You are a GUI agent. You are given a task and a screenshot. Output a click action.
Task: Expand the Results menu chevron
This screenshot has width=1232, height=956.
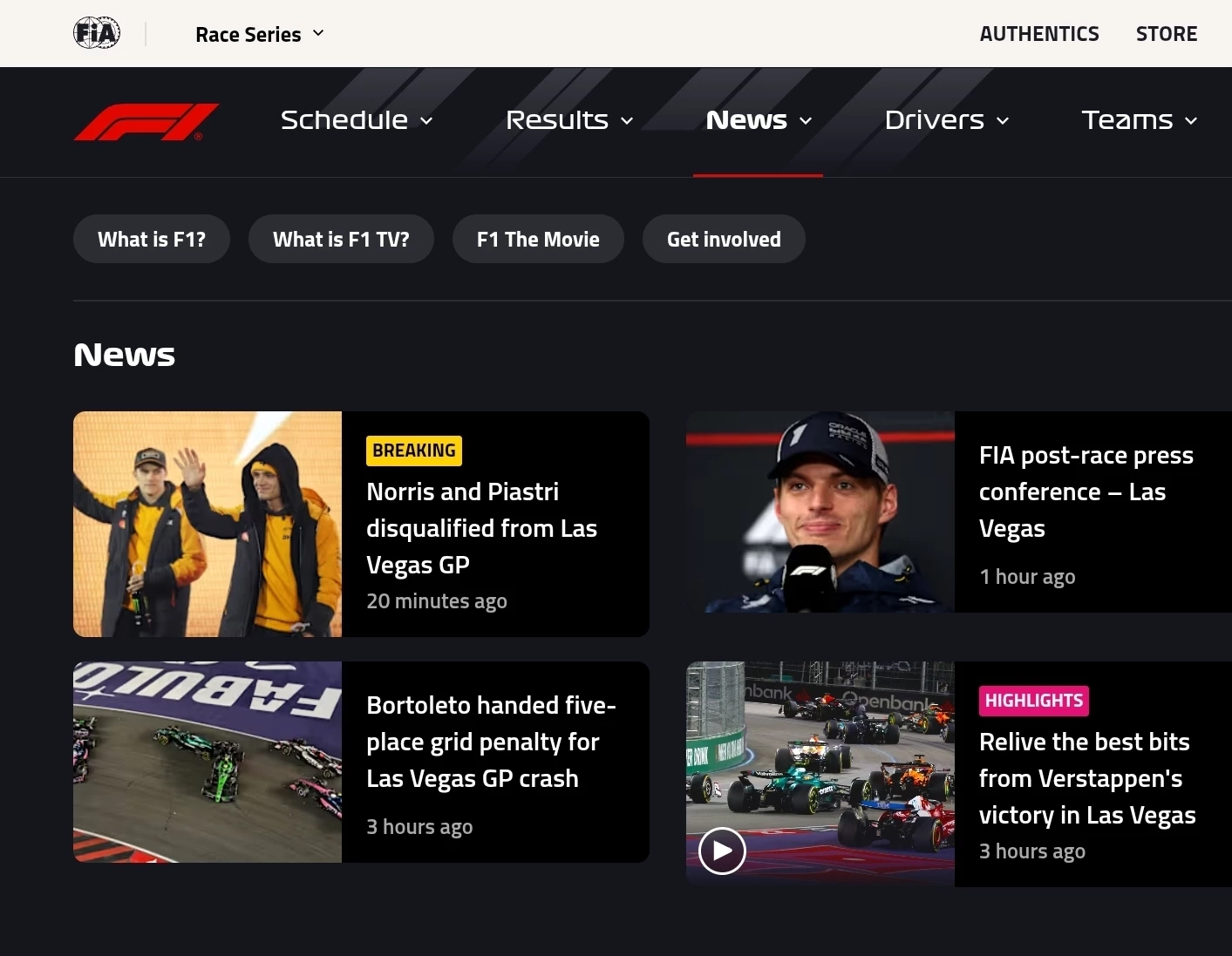[x=627, y=121]
